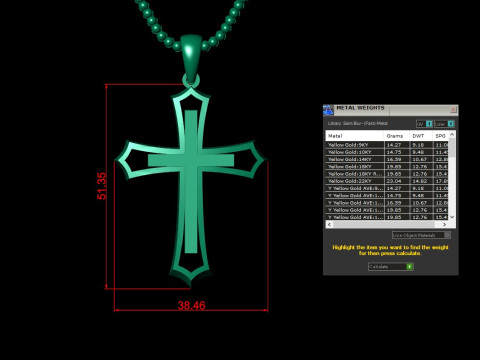
Task: Select the Yellow Gold:9KY row
Action: pyautogui.click(x=387, y=145)
